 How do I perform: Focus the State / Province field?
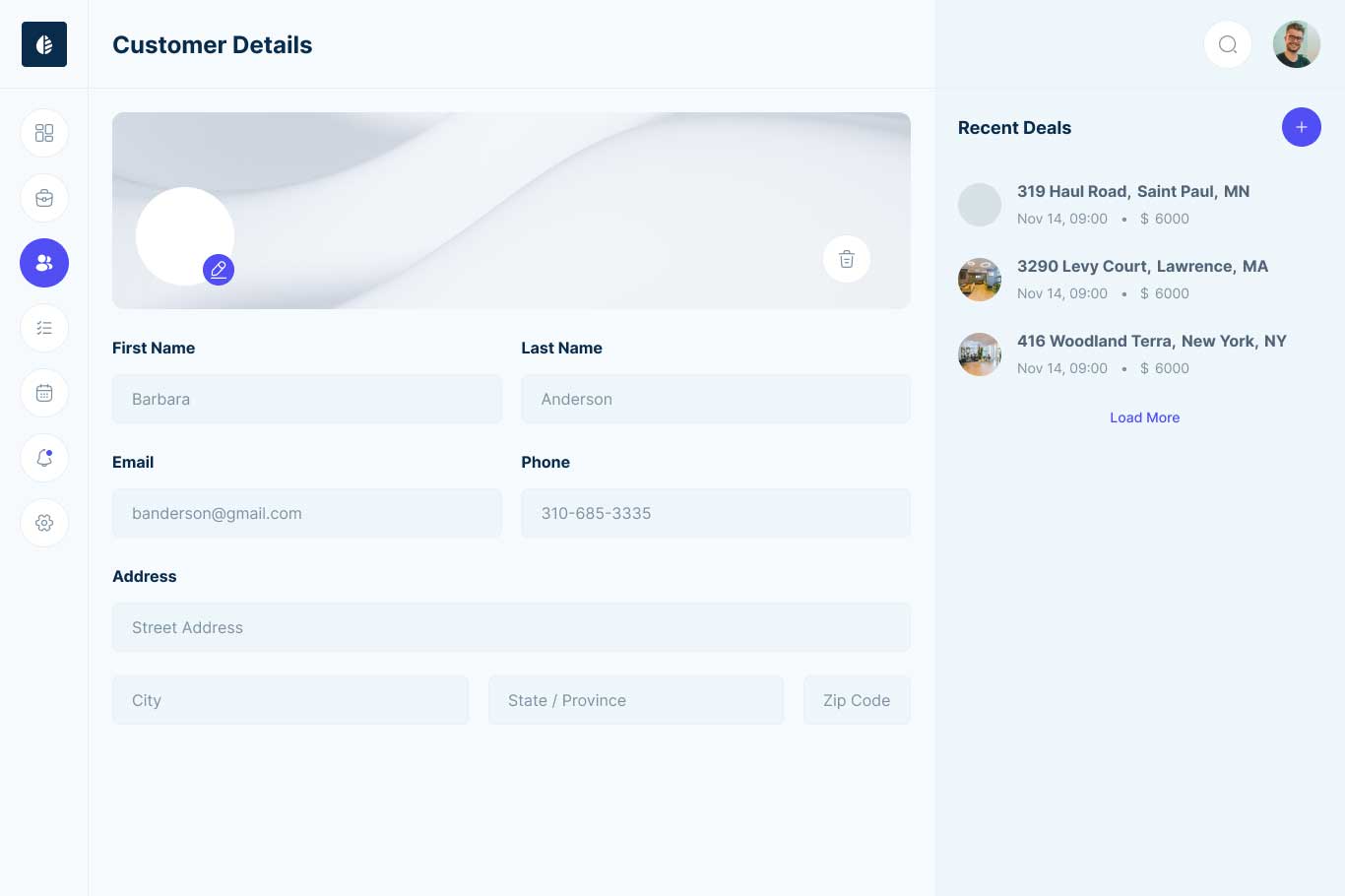tap(636, 700)
